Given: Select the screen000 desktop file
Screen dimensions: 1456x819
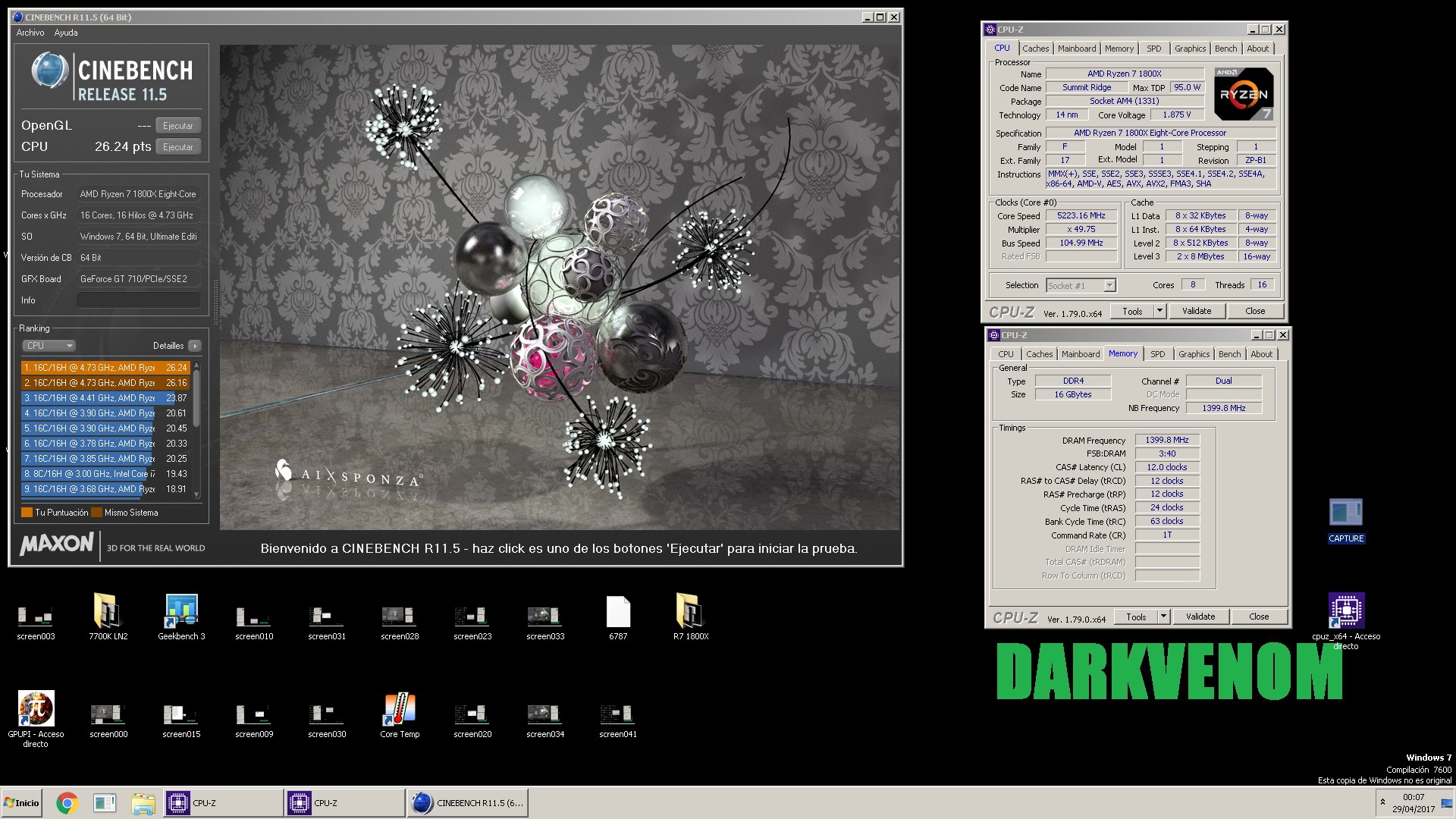Looking at the screenshot, I should tap(108, 720).
